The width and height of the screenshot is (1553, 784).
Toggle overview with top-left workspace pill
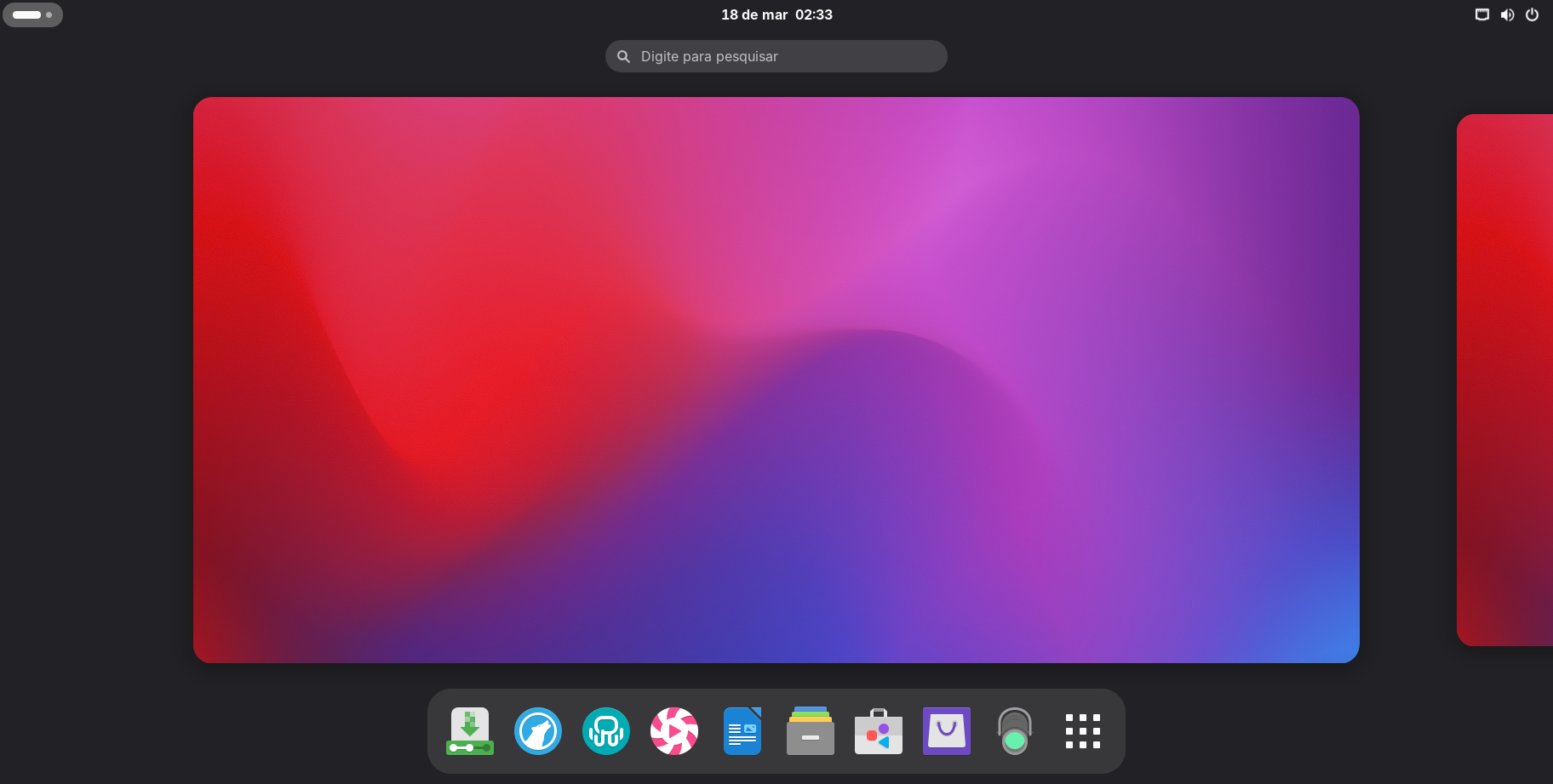coord(27,14)
